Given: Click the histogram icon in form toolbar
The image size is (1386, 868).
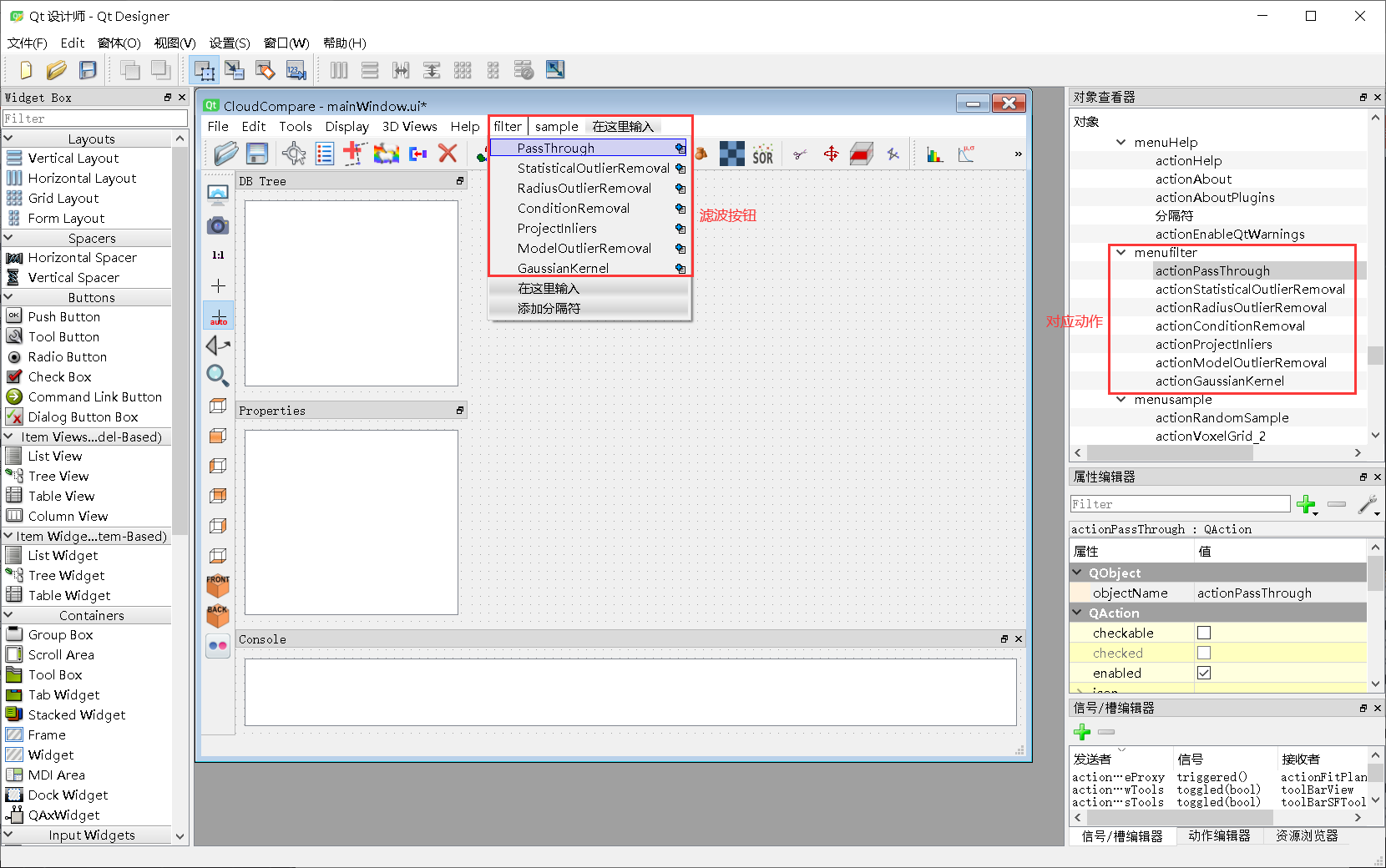Looking at the screenshot, I should [x=935, y=154].
